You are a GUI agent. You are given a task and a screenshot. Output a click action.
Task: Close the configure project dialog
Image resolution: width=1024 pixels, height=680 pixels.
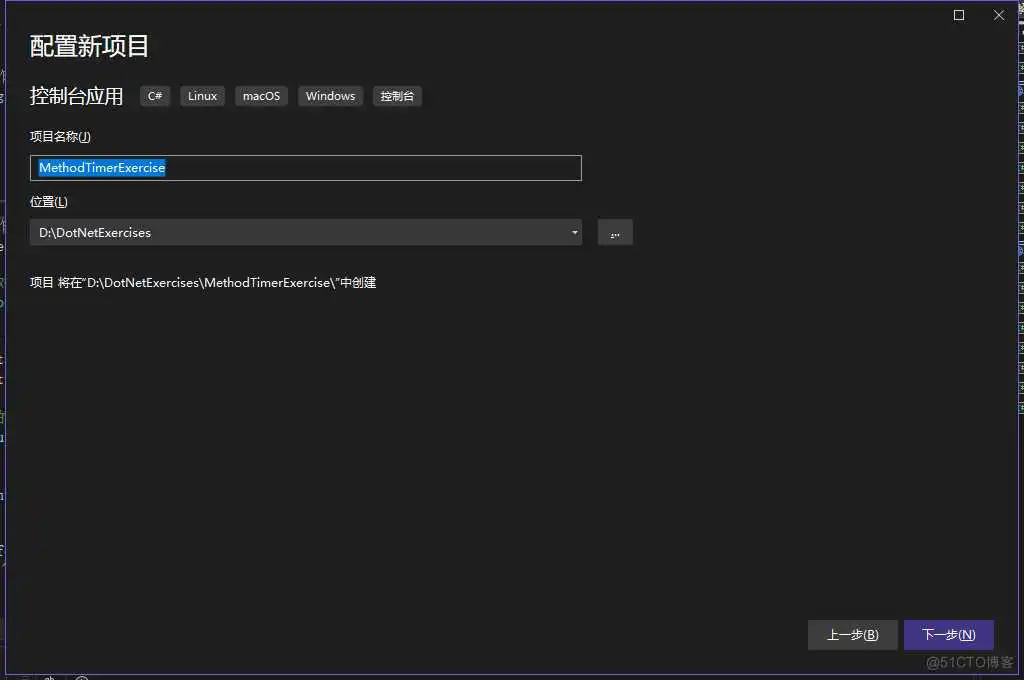tap(999, 15)
